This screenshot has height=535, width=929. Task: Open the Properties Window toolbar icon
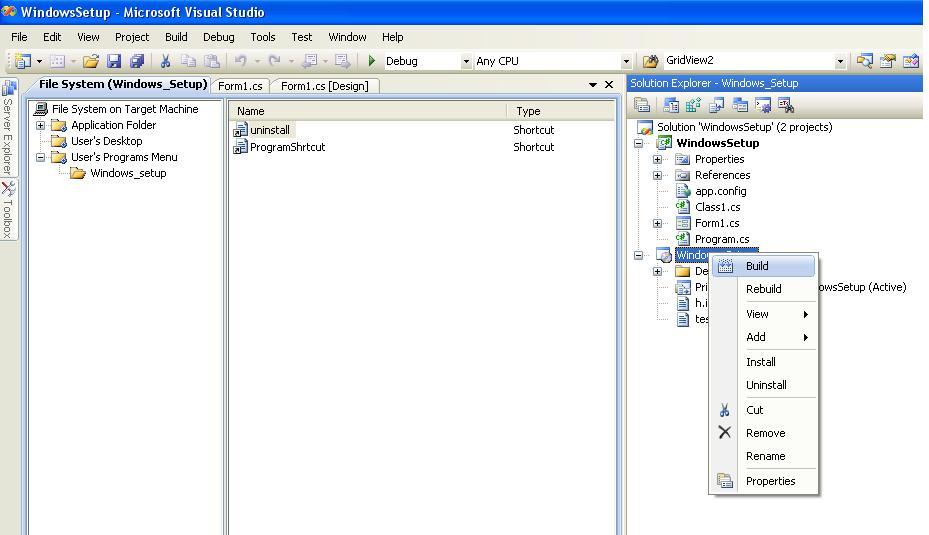(x=888, y=60)
